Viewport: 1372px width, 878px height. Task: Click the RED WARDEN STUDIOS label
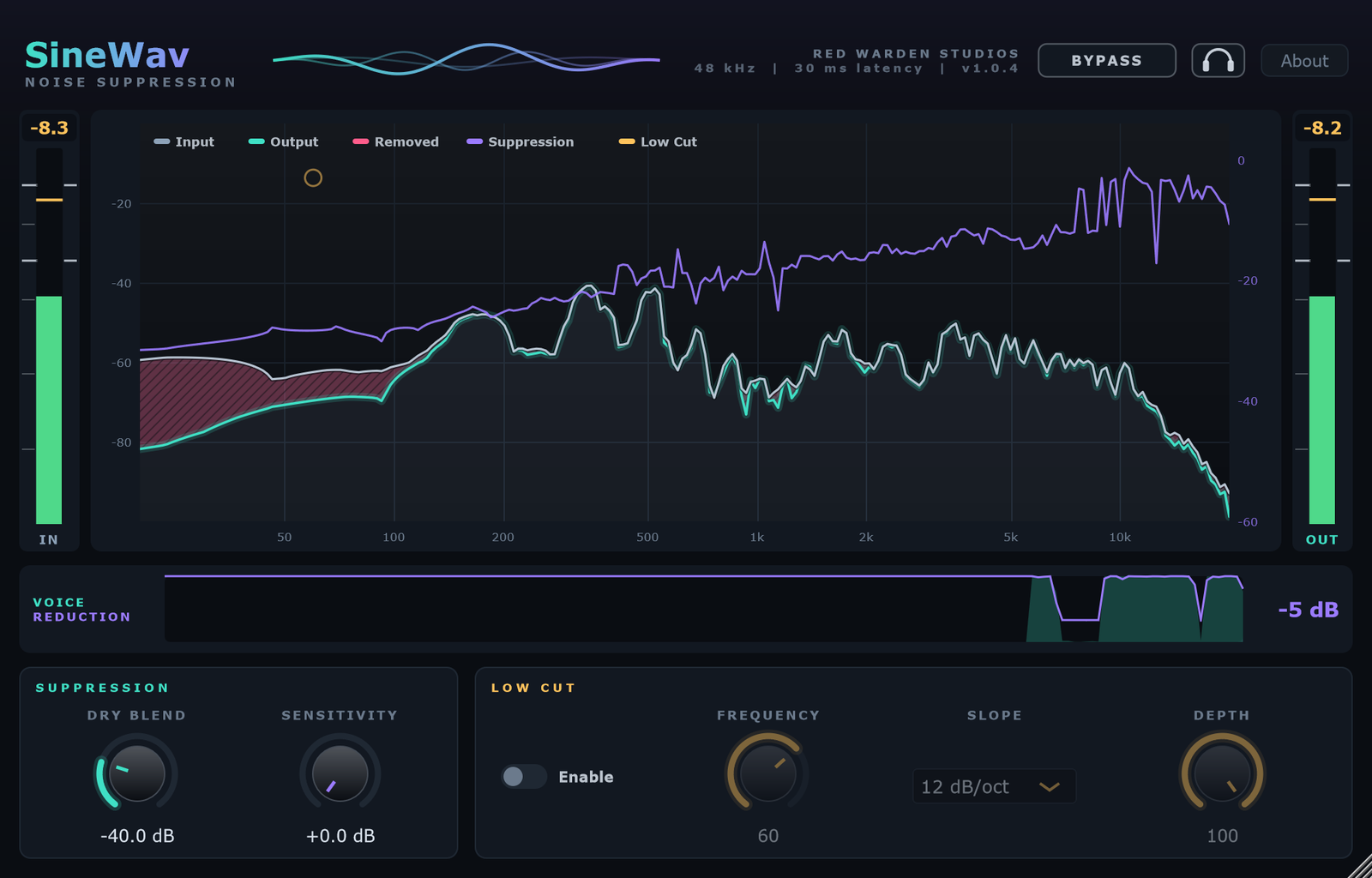click(916, 53)
